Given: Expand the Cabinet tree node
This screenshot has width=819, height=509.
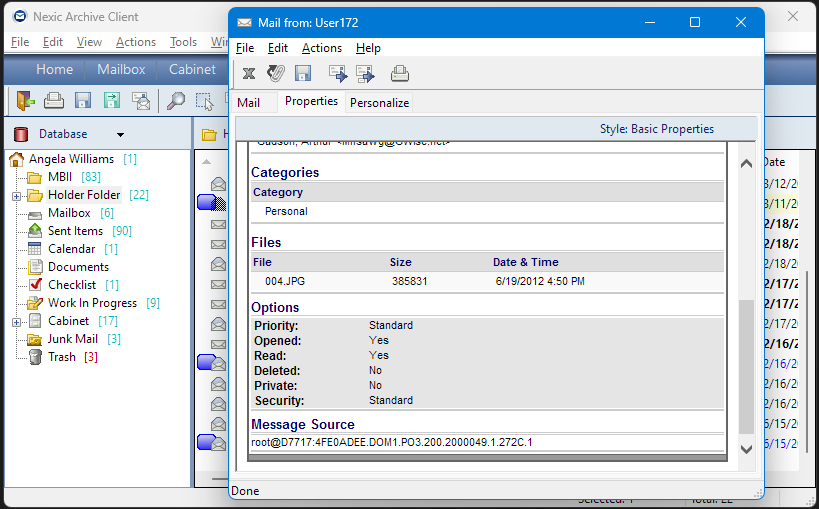Looking at the screenshot, I should (x=17, y=322).
